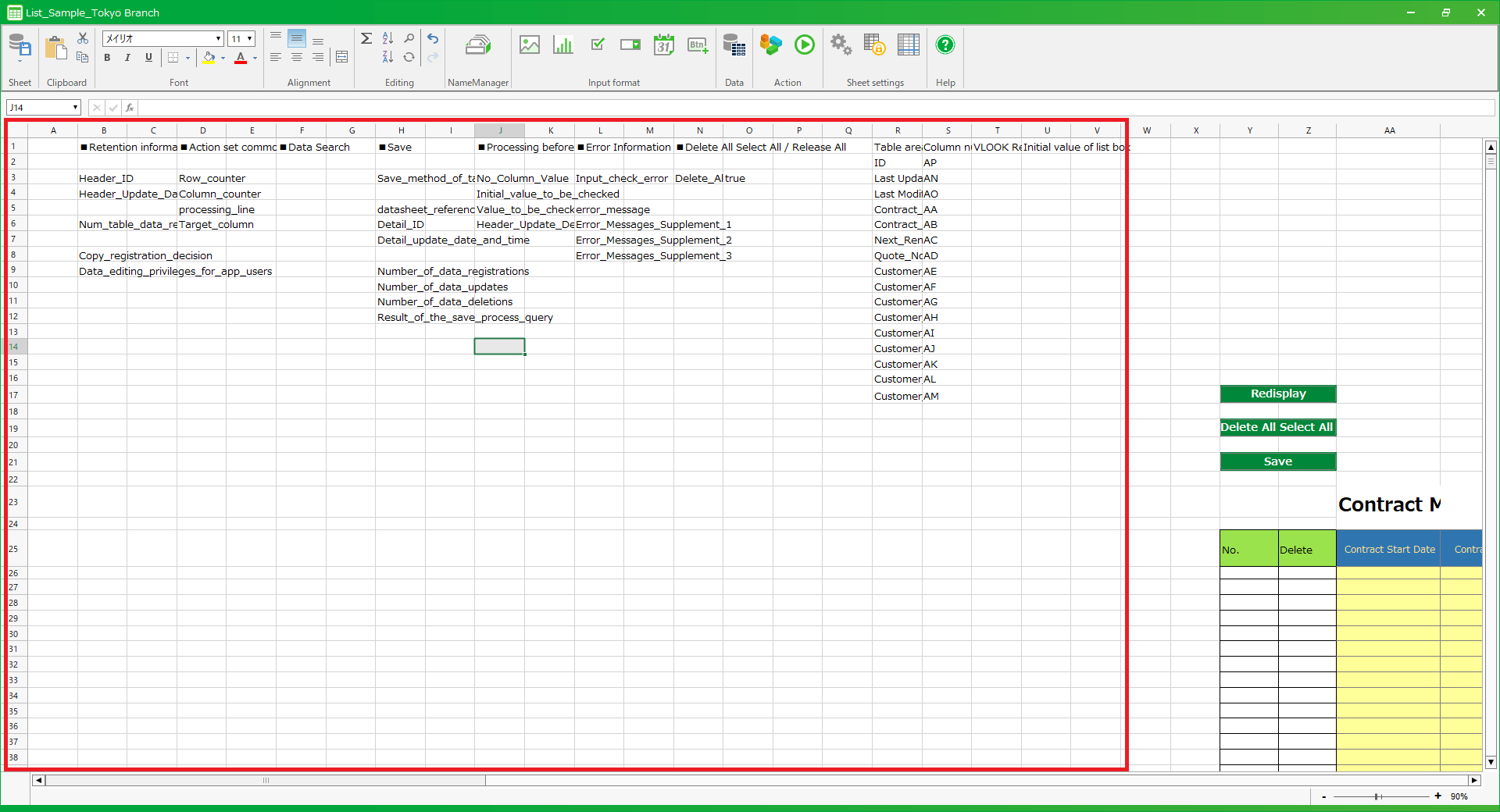Insert a chart from Input format
1500x812 pixels.
tap(563, 45)
